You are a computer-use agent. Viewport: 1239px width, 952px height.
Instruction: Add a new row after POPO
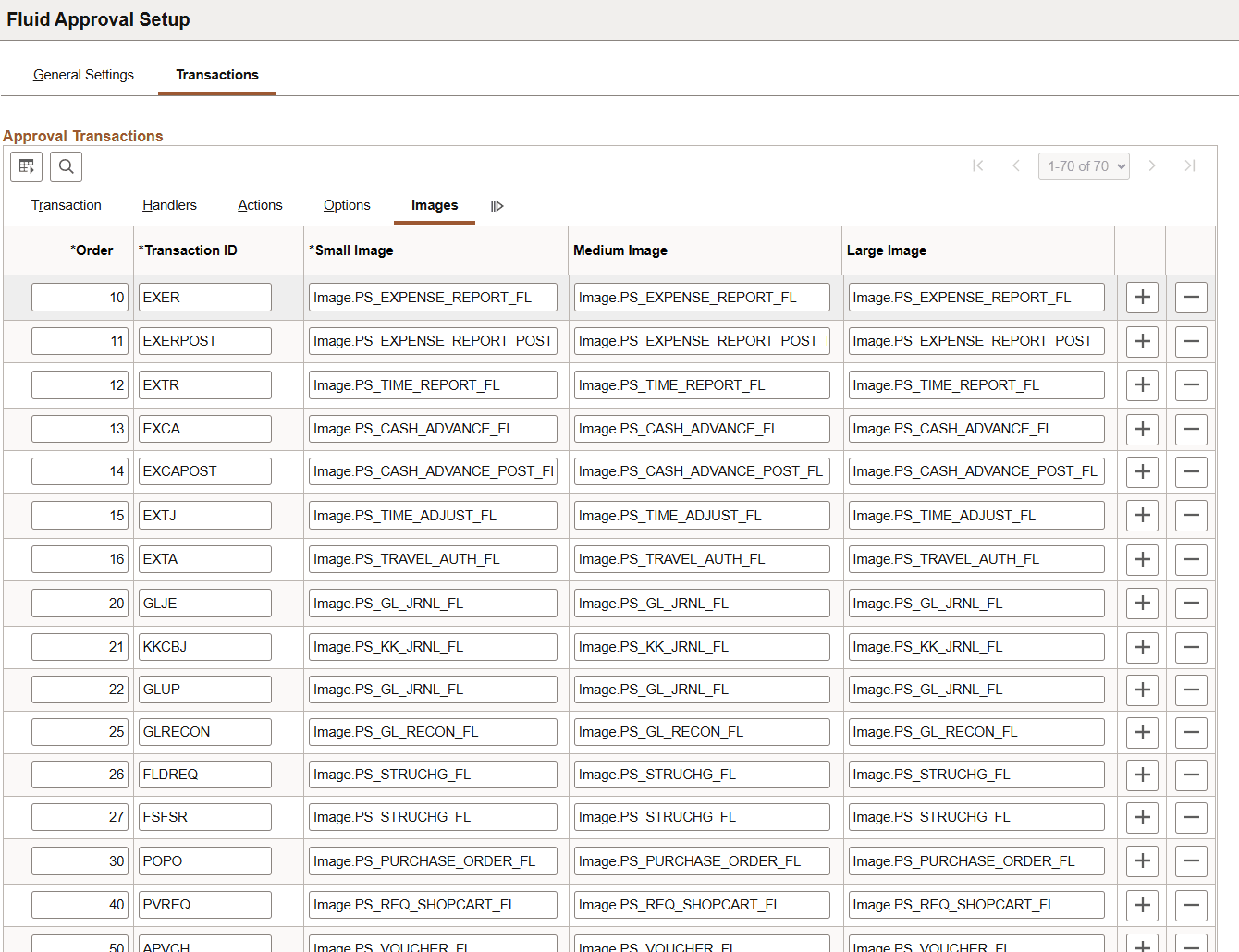coord(1142,860)
